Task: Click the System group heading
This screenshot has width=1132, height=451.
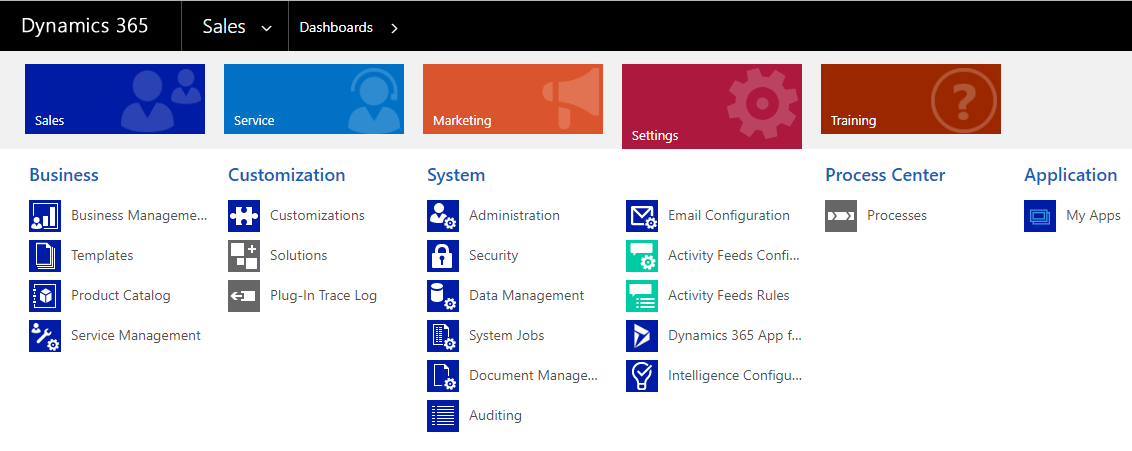Action: 456,175
